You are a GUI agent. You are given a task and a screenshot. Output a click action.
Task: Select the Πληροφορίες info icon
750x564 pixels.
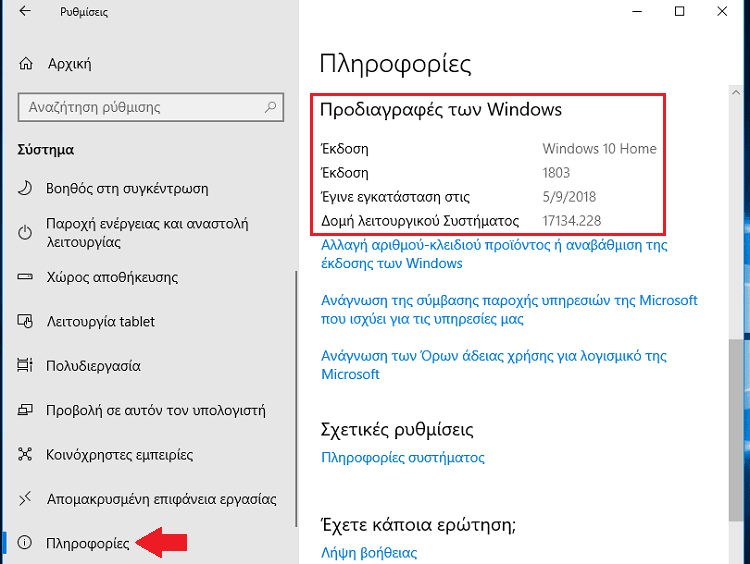coord(25,542)
